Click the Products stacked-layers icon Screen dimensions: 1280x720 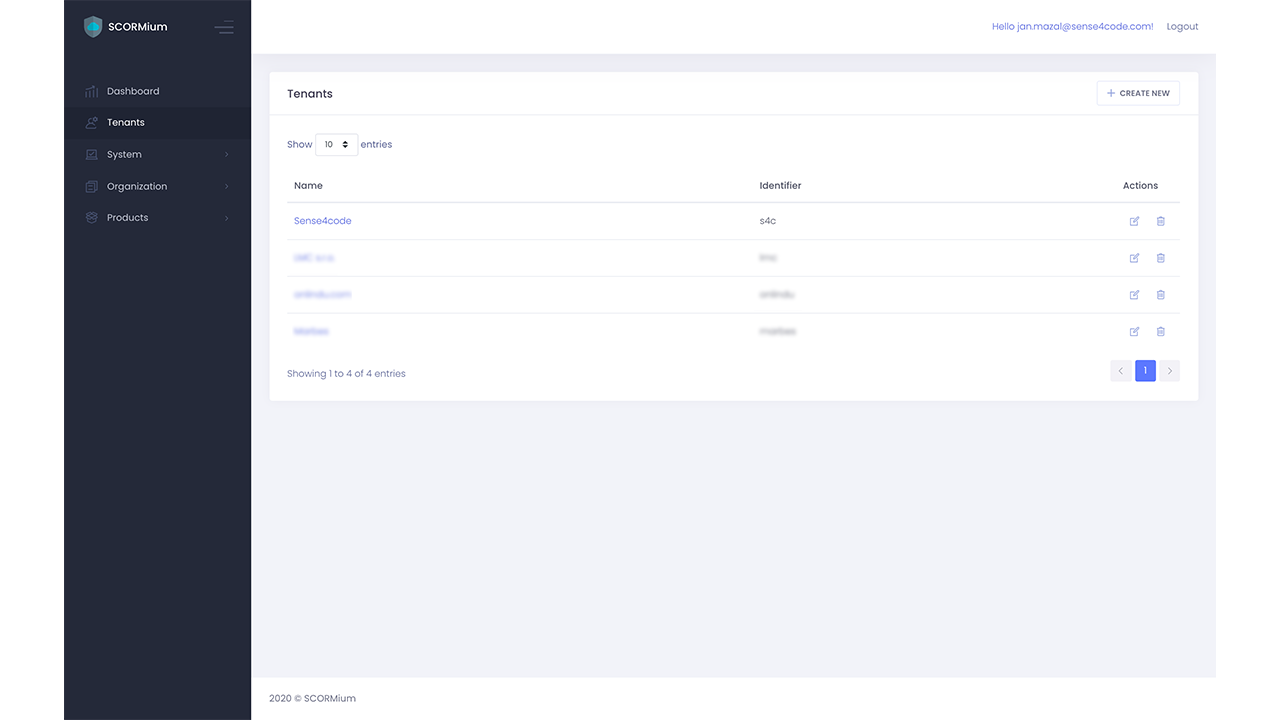tap(92, 218)
